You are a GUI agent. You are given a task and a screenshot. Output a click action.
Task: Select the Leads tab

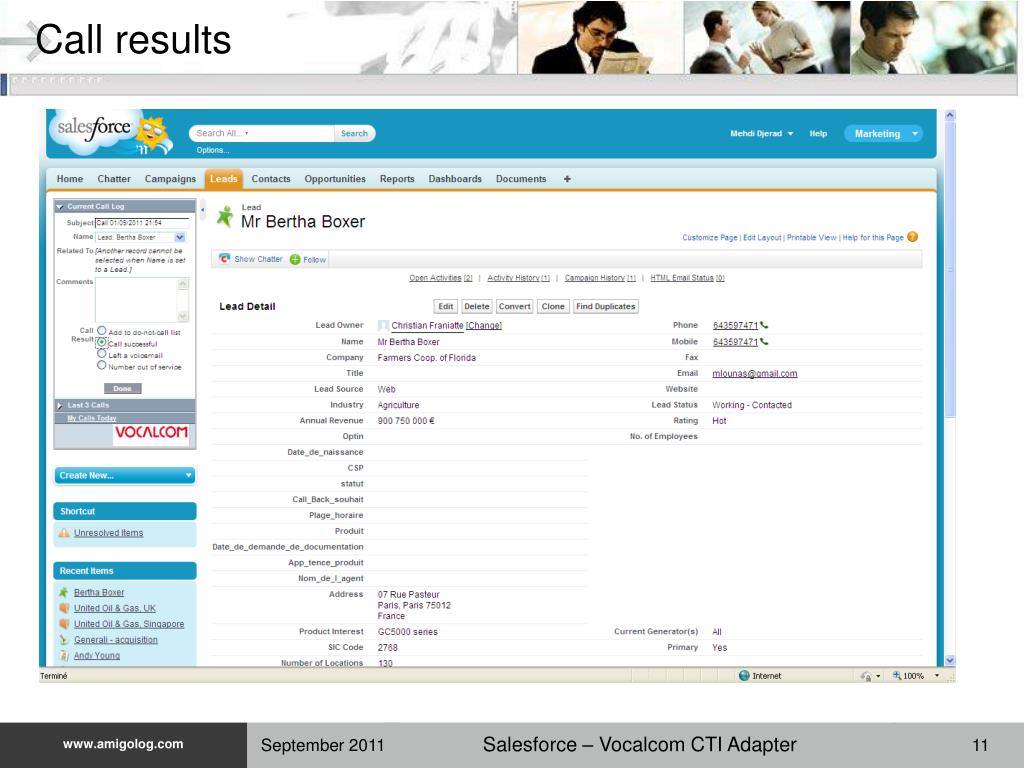tap(223, 179)
